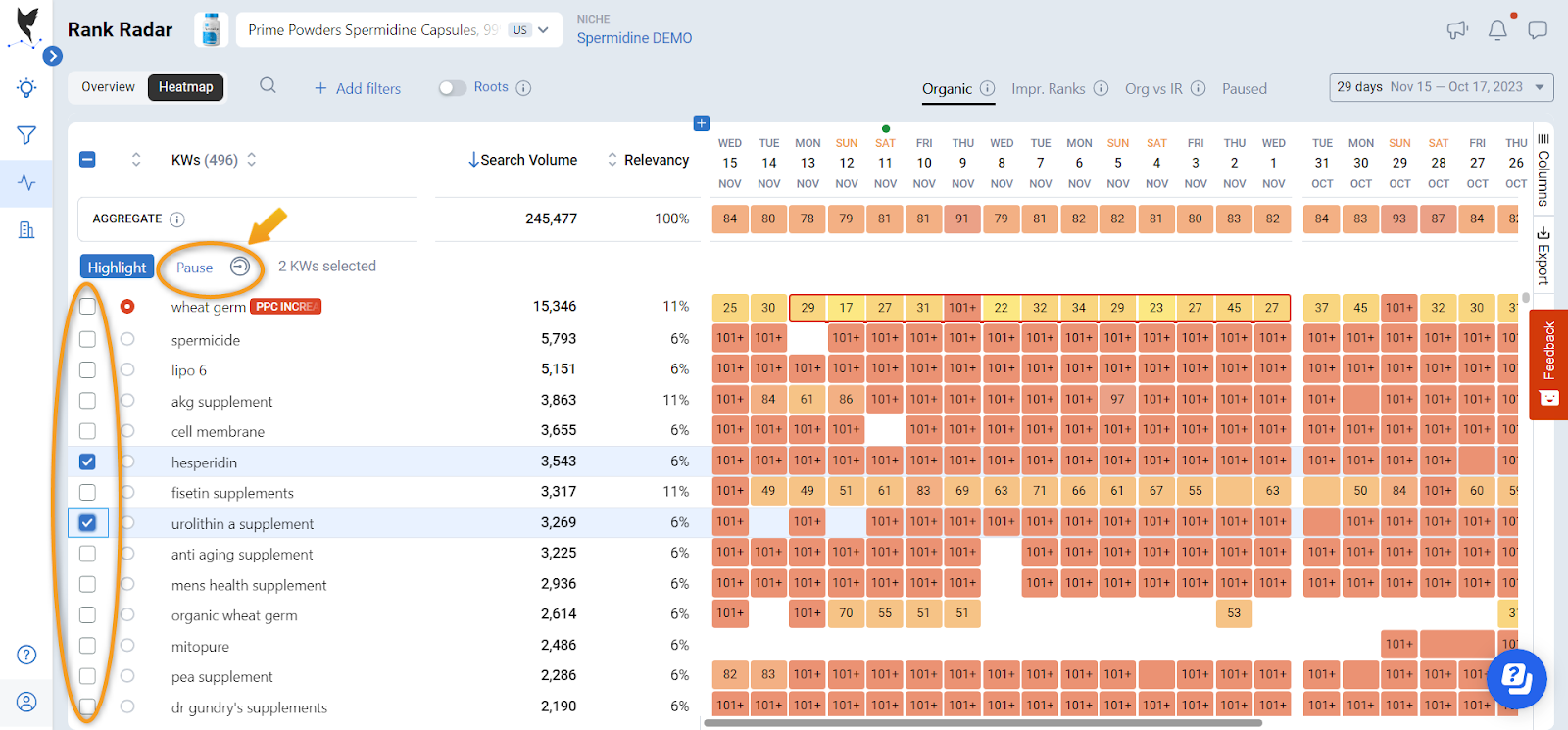
Task: Open the product selector dropdown
Action: pyautogui.click(x=400, y=29)
